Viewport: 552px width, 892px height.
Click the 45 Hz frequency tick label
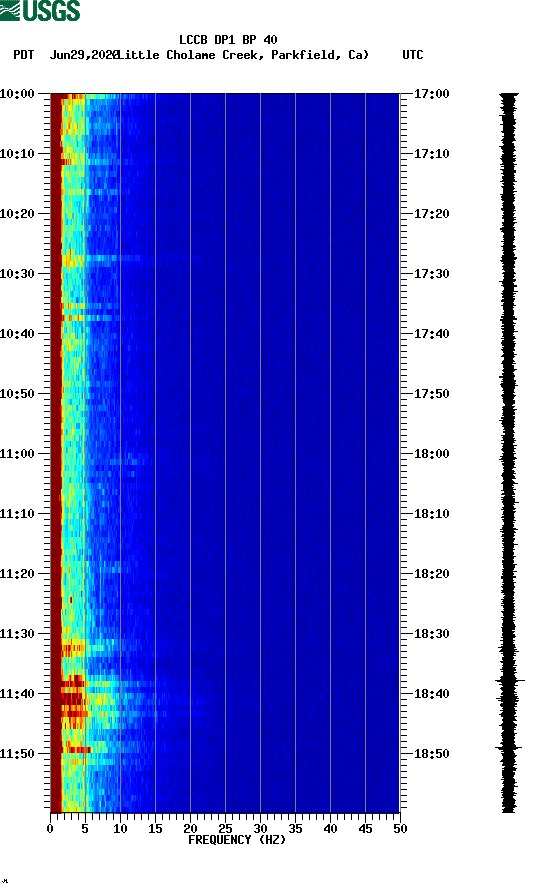click(365, 829)
